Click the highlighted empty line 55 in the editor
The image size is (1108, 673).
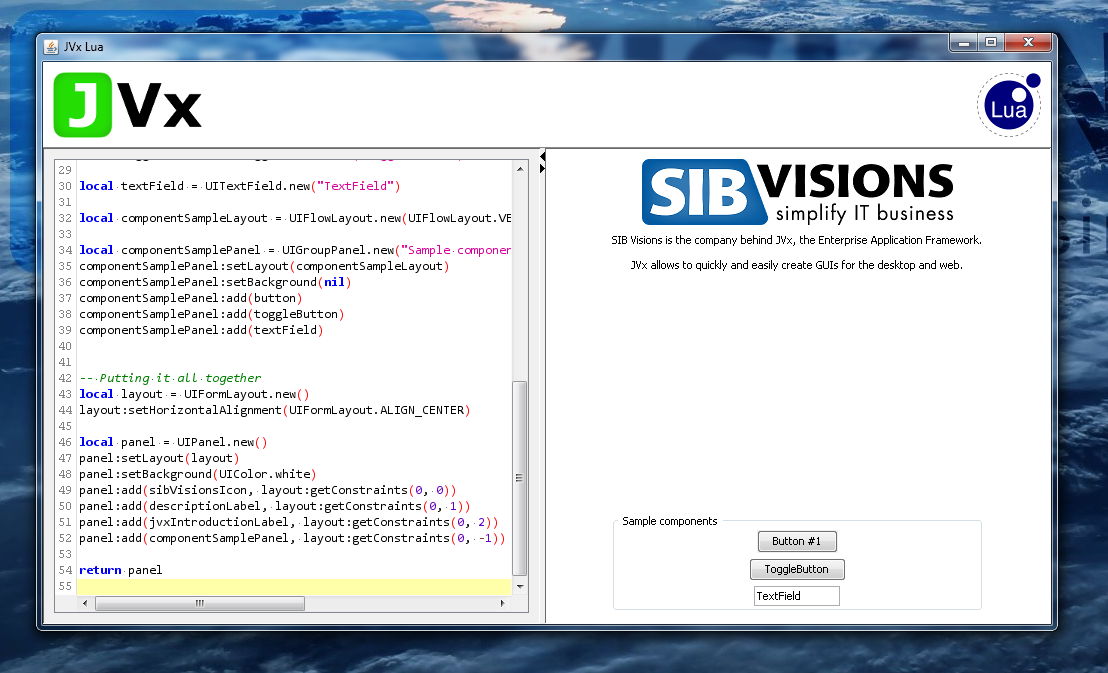click(294, 587)
